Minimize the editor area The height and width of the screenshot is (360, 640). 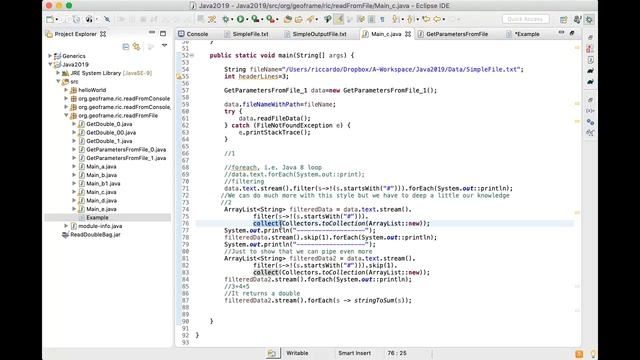[561, 32]
